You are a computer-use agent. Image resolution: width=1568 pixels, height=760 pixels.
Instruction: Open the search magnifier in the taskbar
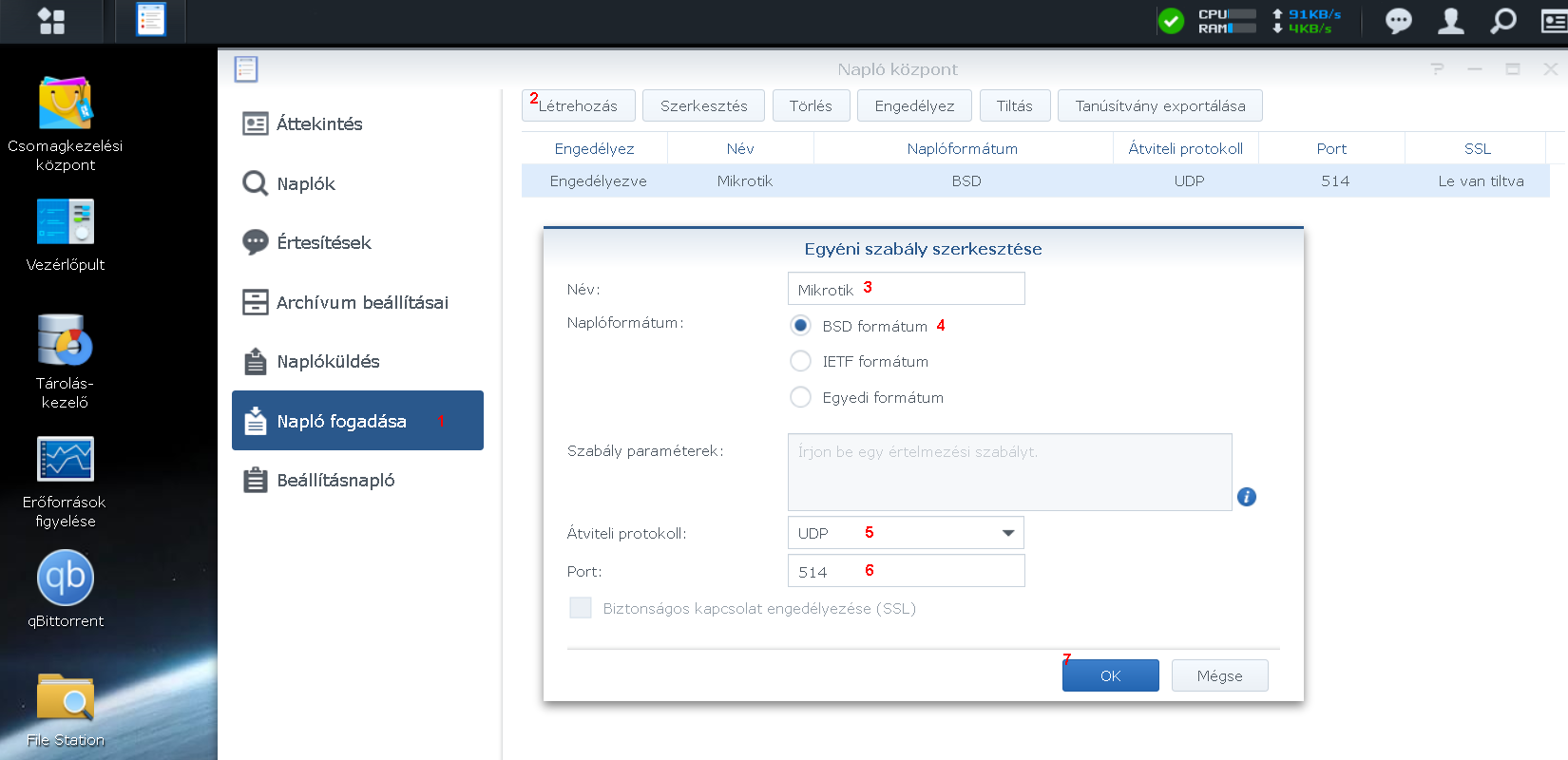click(1502, 21)
